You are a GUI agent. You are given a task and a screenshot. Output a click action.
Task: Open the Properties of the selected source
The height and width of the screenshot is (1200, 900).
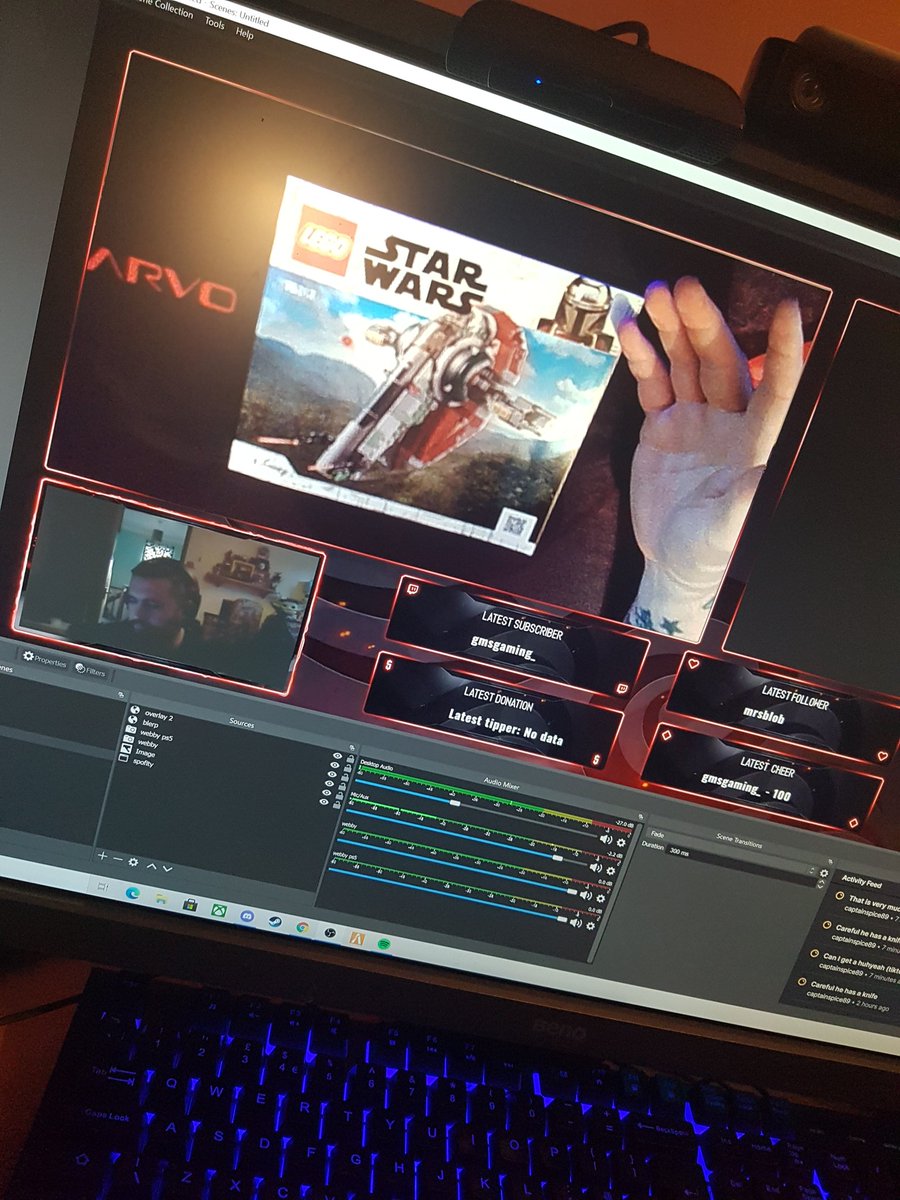(45, 661)
